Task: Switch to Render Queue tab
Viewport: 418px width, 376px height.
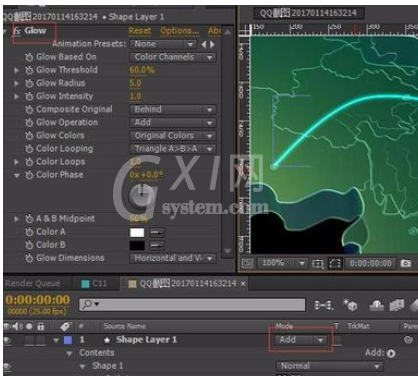Action: [33, 284]
